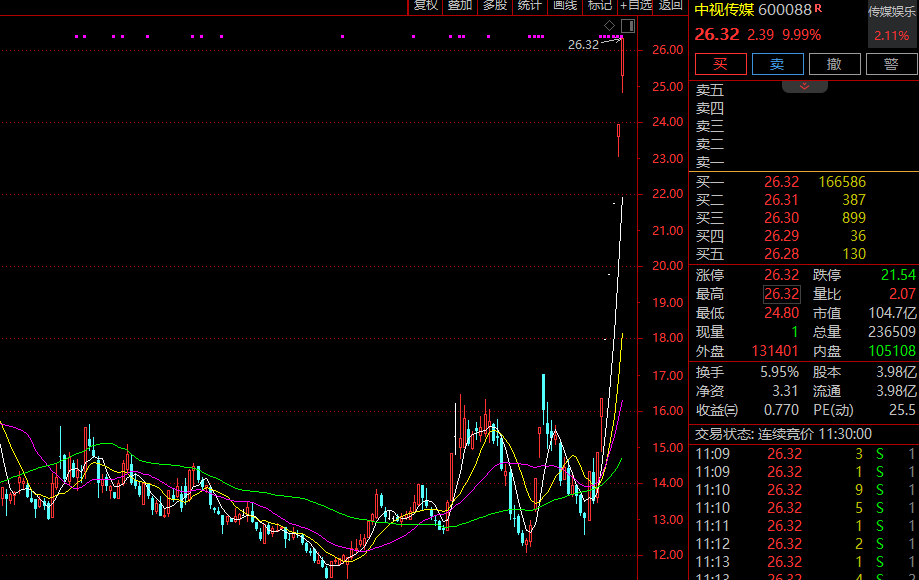919x580 pixels.
Task: Click the 总量 value 236509
Action: [891, 332]
